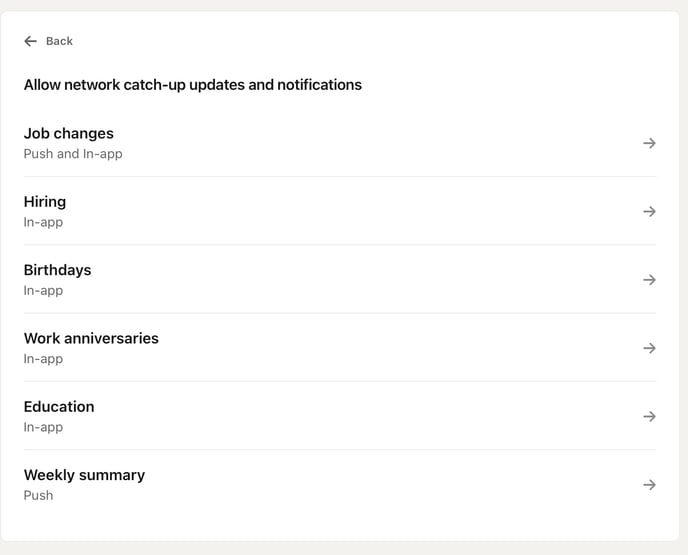Screen dimensions: 688x555
Task: Go to Weekly summary settings
Action: [x=84, y=475]
